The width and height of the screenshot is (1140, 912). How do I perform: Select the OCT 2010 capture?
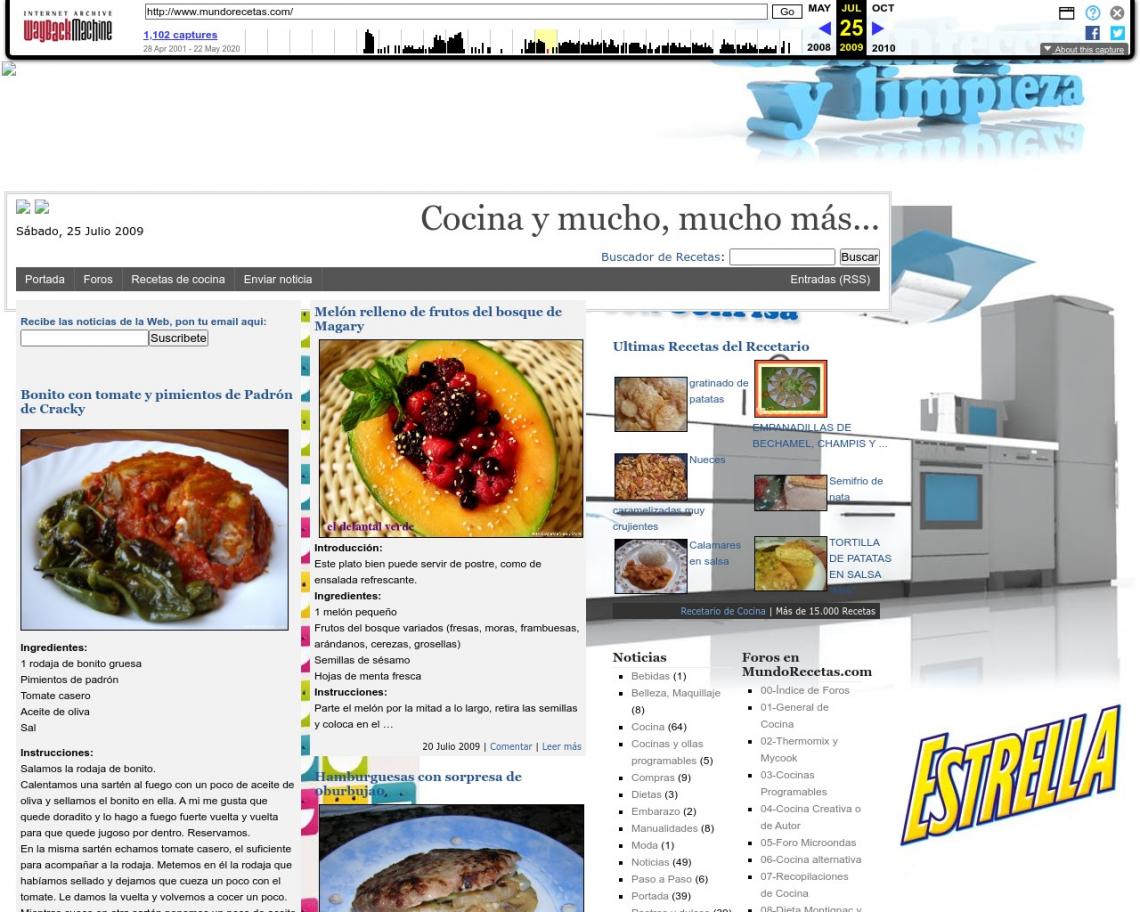pyautogui.click(x=883, y=28)
